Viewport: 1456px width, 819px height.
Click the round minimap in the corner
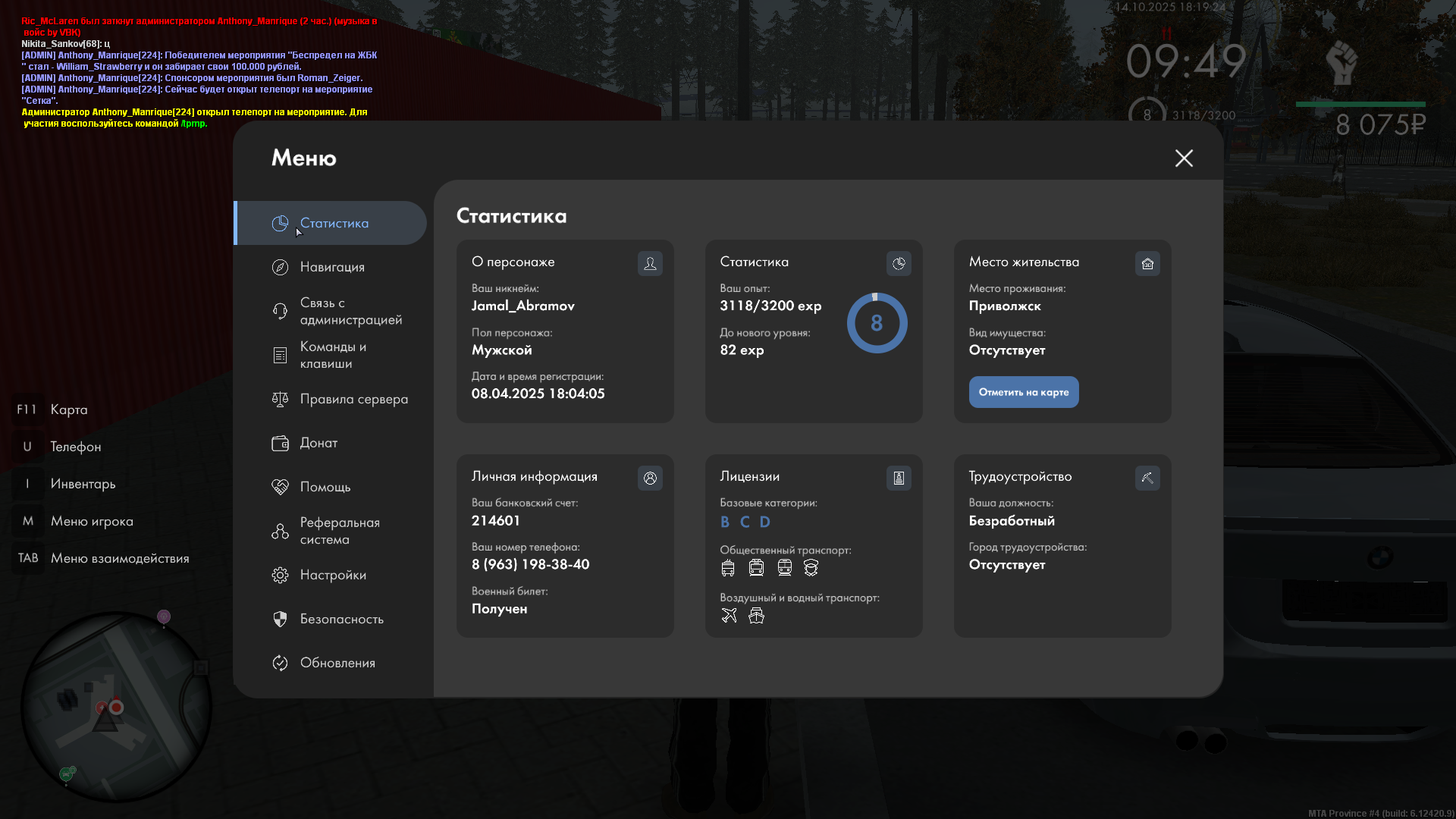115,707
